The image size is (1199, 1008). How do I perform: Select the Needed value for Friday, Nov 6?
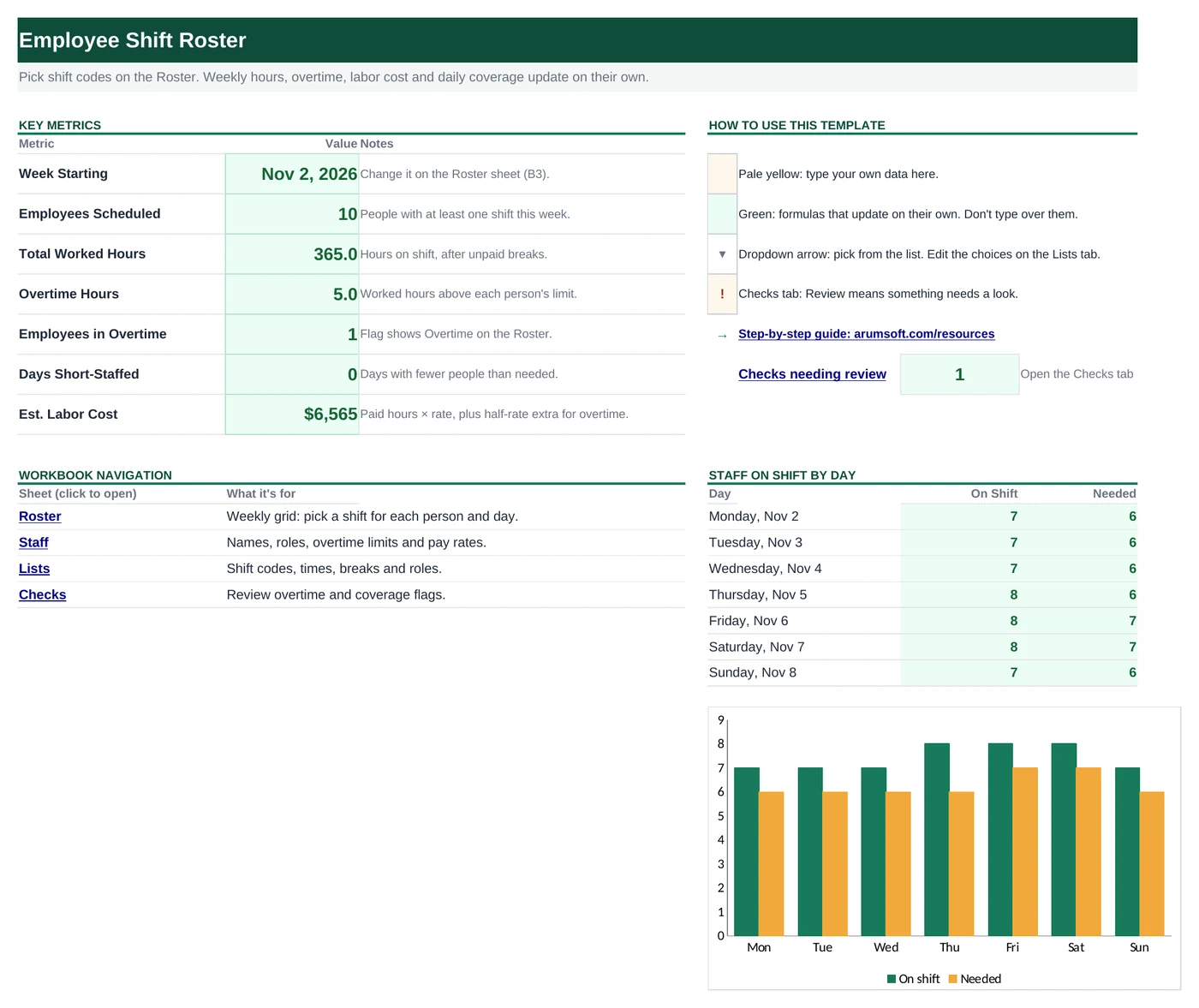pyautogui.click(x=1078, y=621)
